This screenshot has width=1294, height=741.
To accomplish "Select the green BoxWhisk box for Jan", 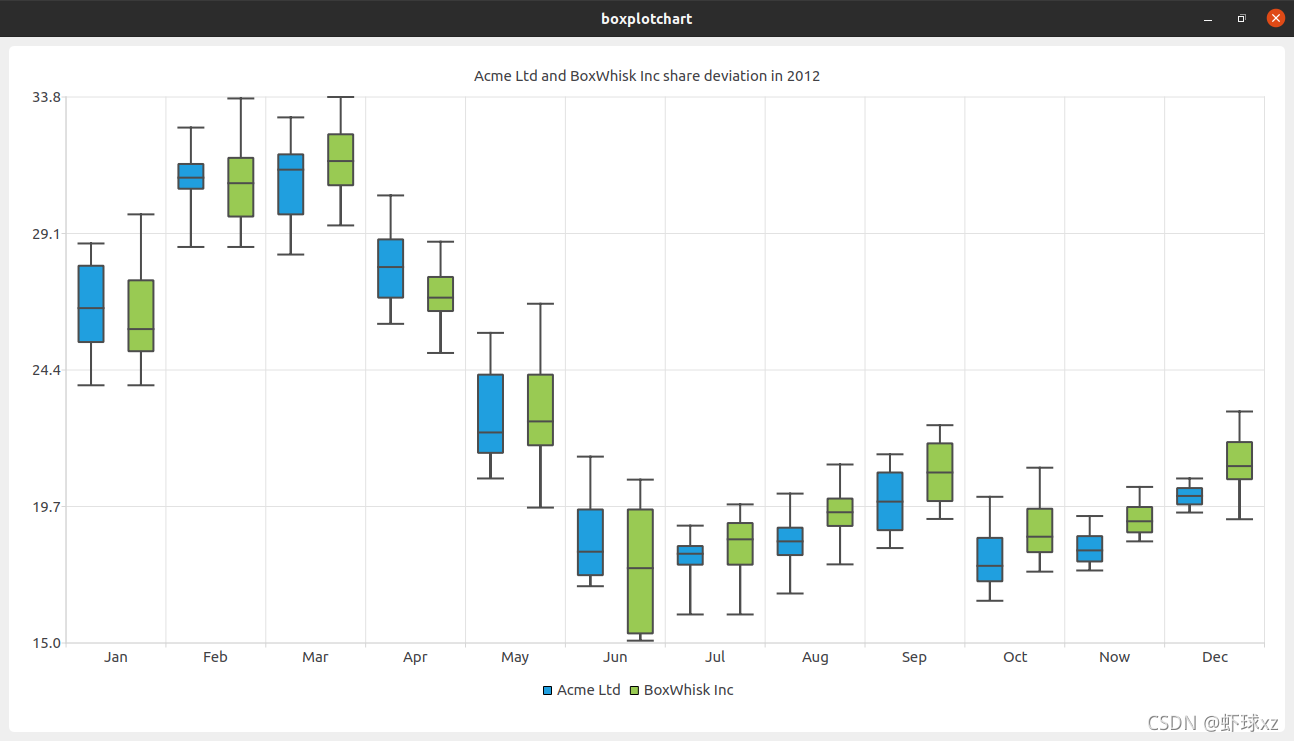I will pos(141,315).
